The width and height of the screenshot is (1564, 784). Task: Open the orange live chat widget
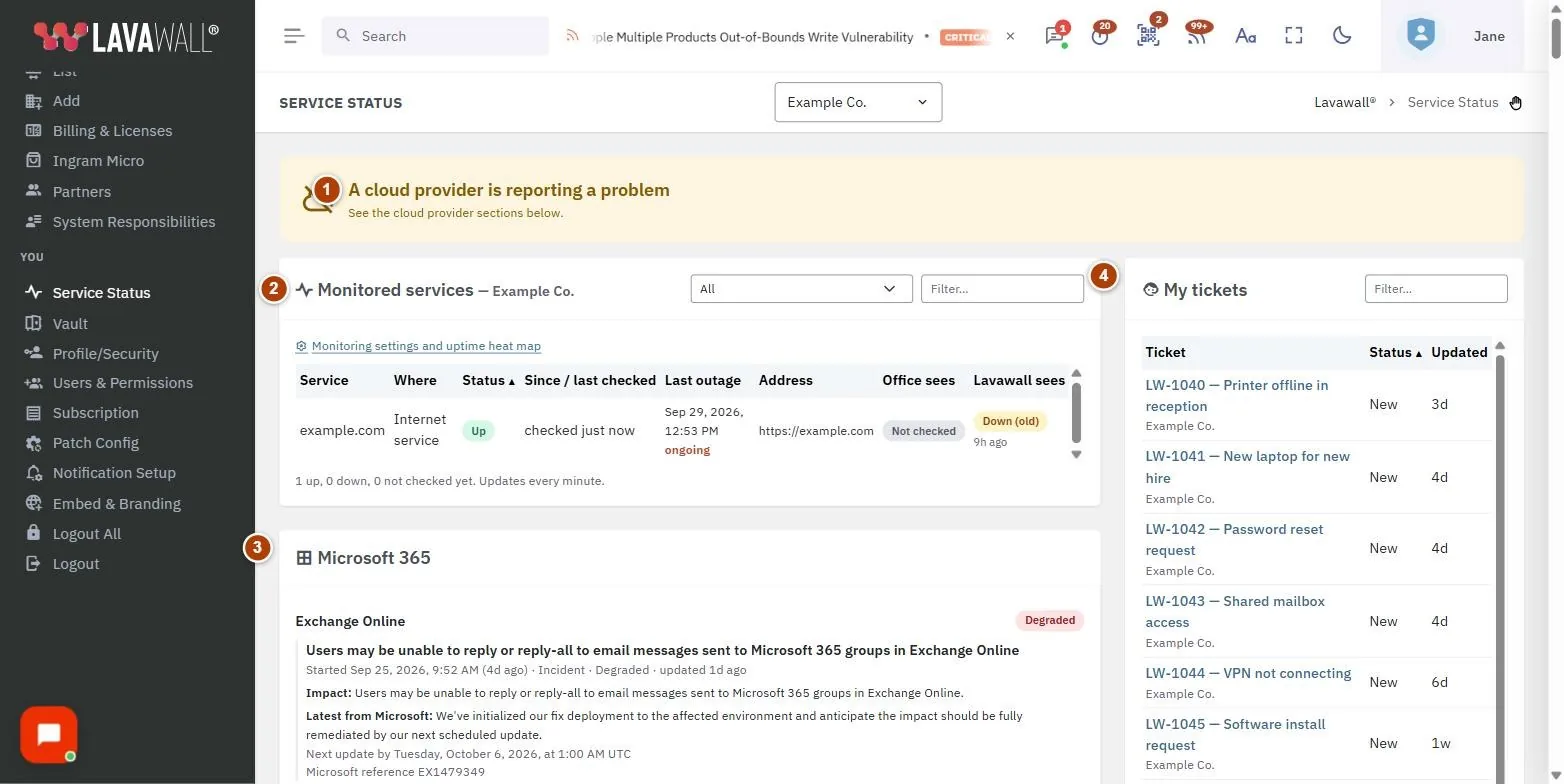tap(48, 735)
